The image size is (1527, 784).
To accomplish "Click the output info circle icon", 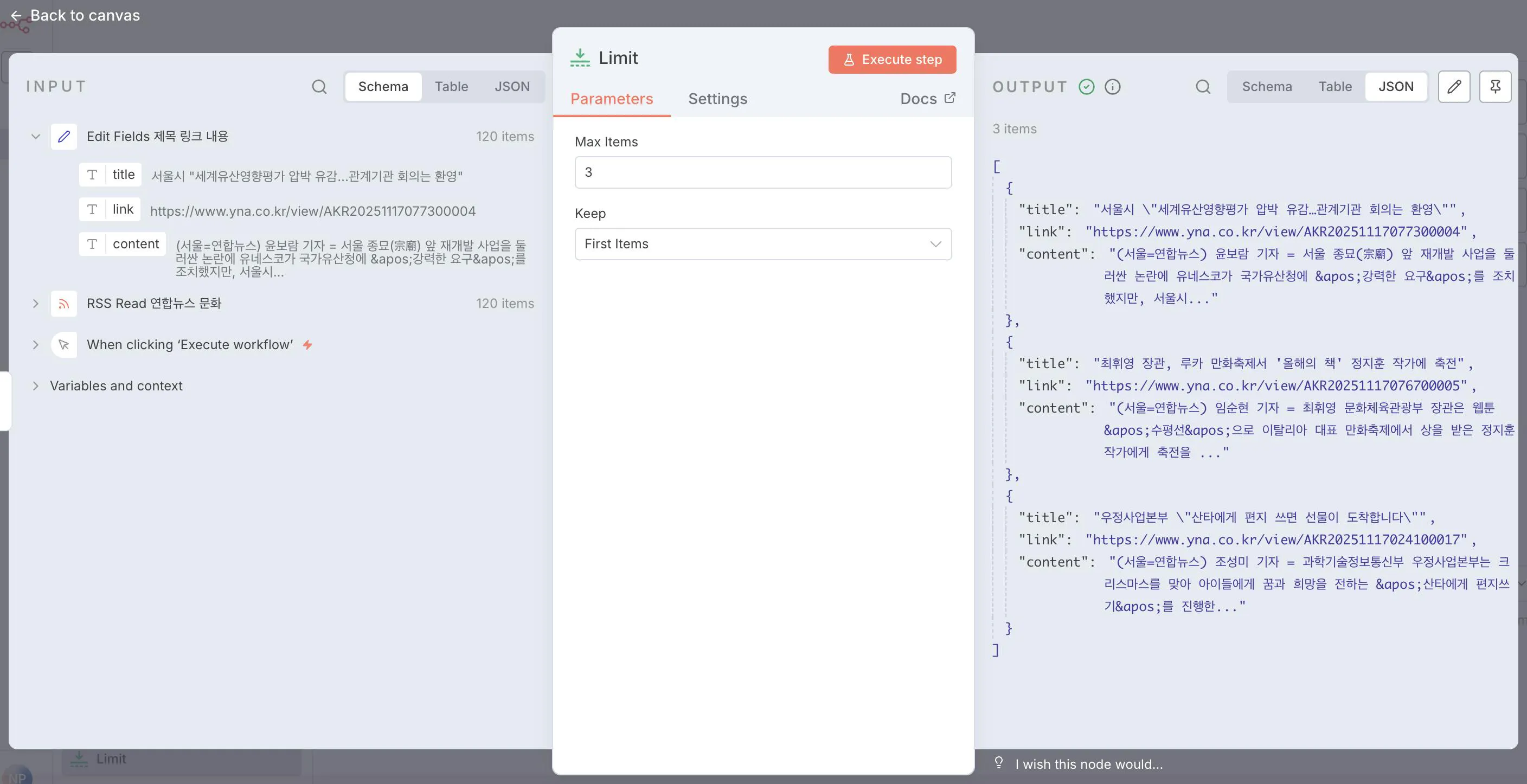I will coord(1113,87).
